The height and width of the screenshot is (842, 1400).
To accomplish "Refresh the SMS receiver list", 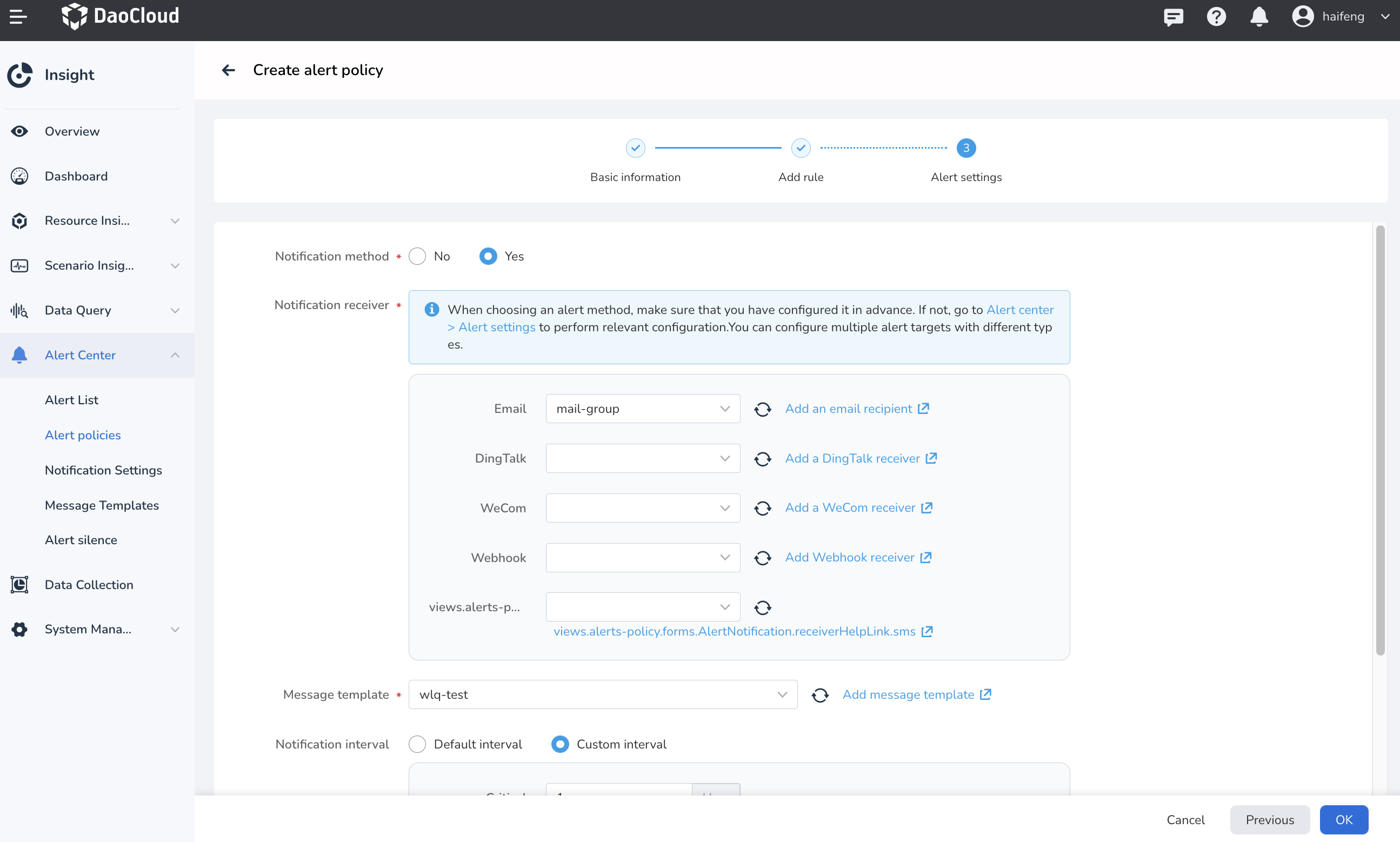I will coord(762,607).
